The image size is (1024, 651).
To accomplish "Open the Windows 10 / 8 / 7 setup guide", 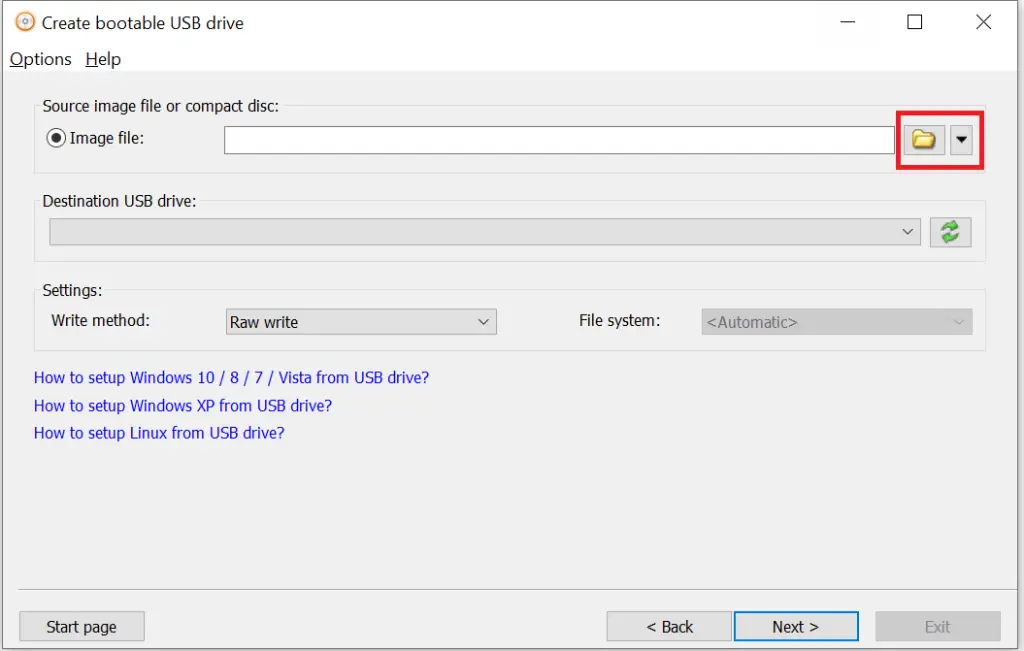I will point(231,377).
